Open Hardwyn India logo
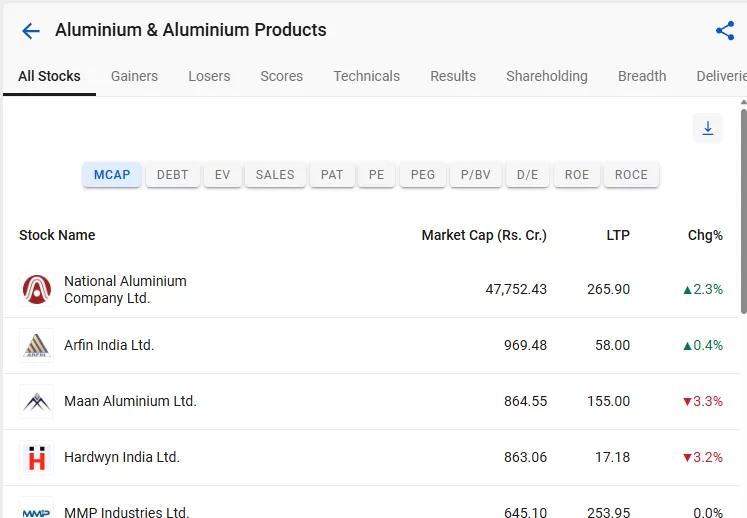This screenshot has height=518, width=747. 37,457
